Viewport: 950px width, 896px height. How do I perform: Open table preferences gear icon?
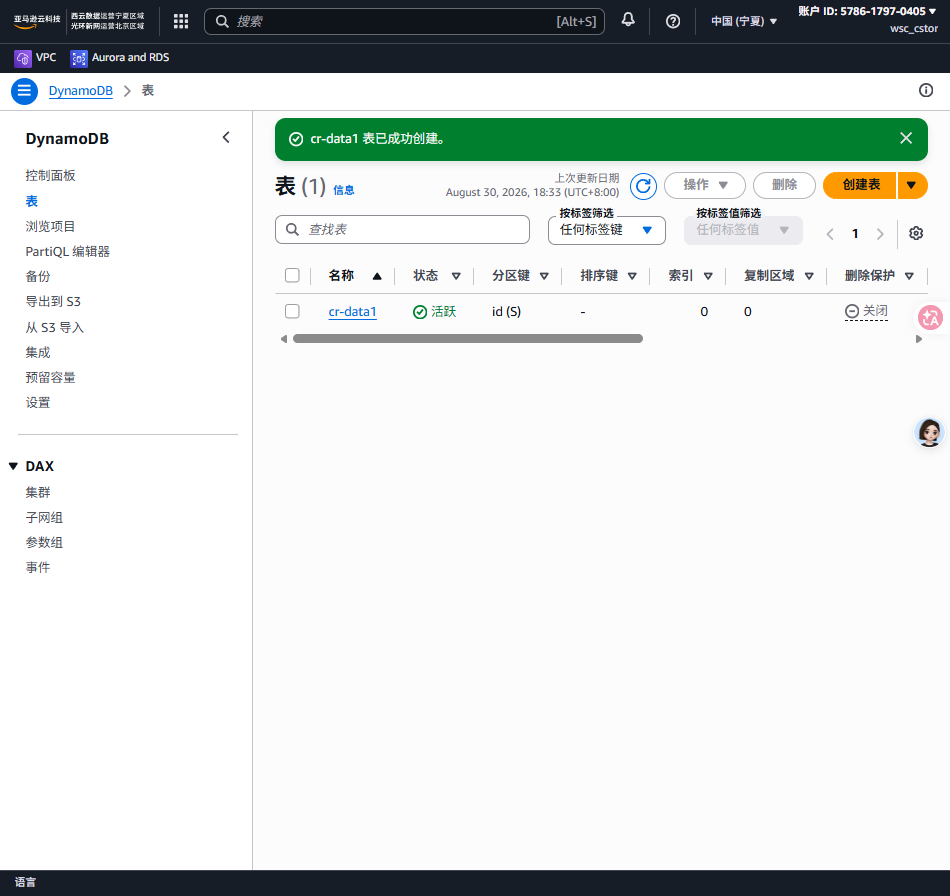pyautogui.click(x=915, y=233)
